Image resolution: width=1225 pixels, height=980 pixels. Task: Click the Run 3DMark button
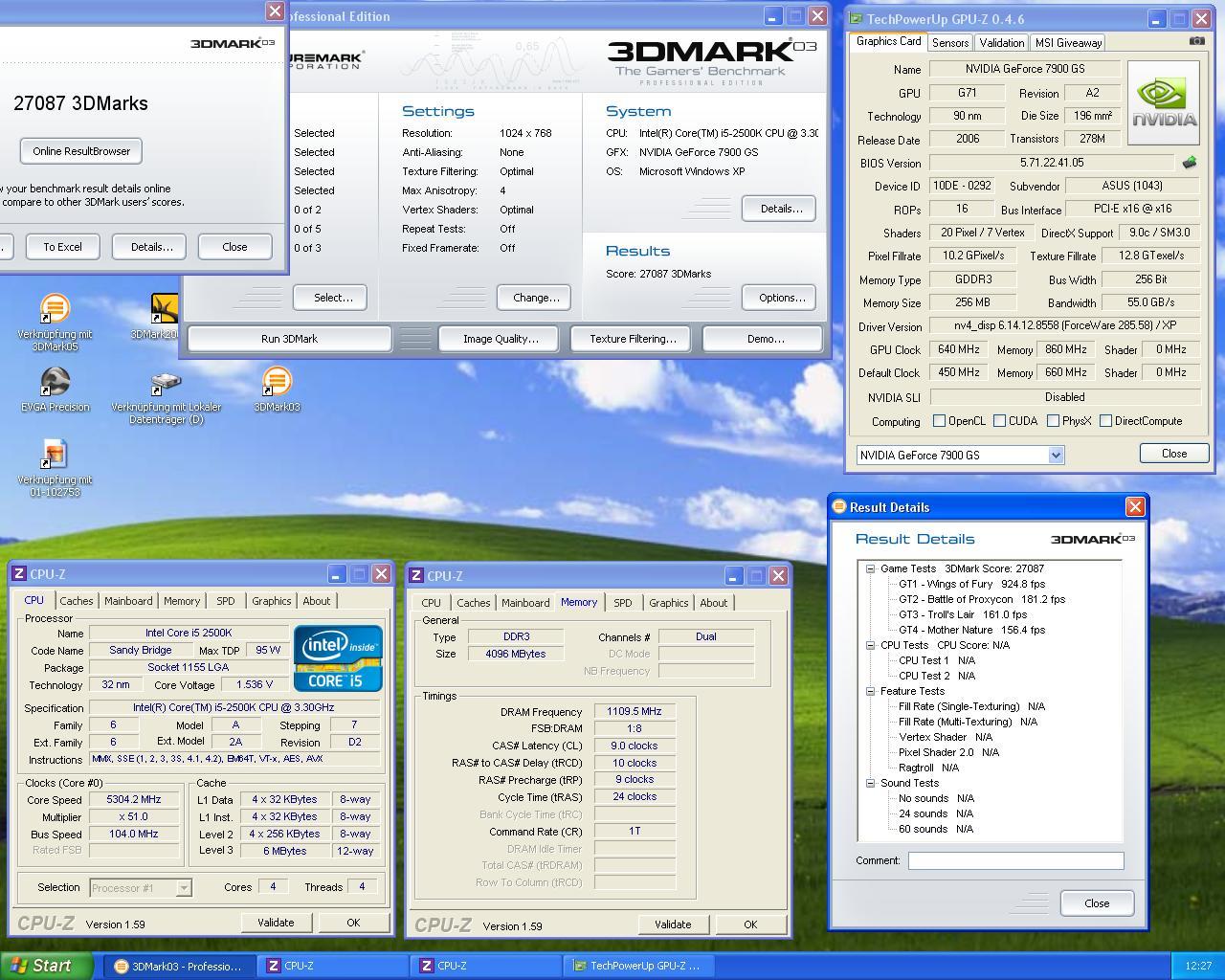click(289, 339)
